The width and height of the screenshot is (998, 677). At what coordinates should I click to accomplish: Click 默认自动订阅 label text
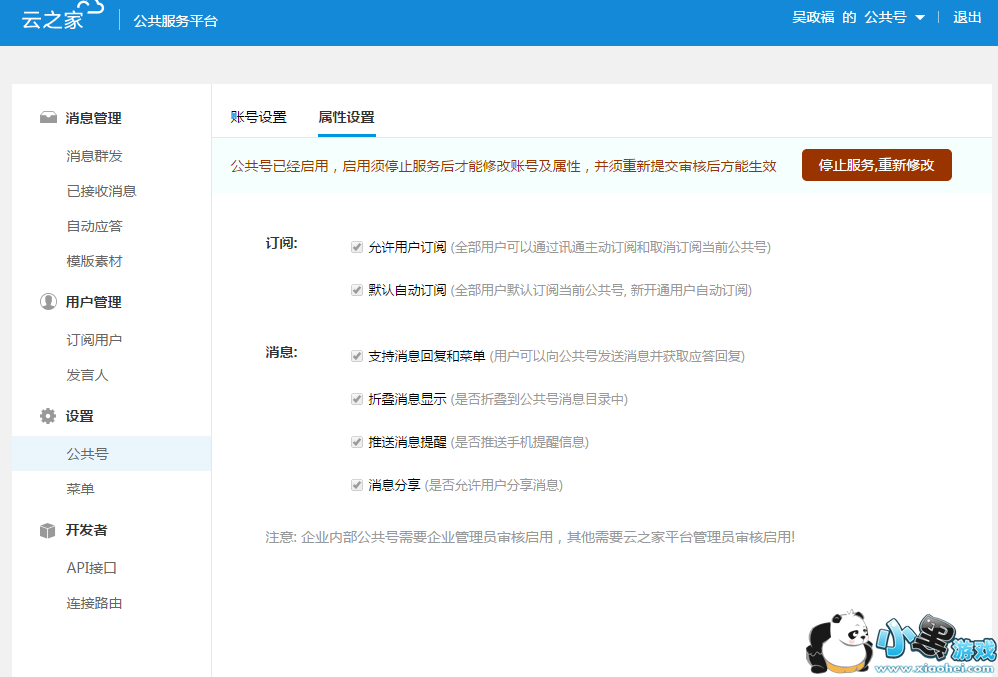click(x=407, y=290)
